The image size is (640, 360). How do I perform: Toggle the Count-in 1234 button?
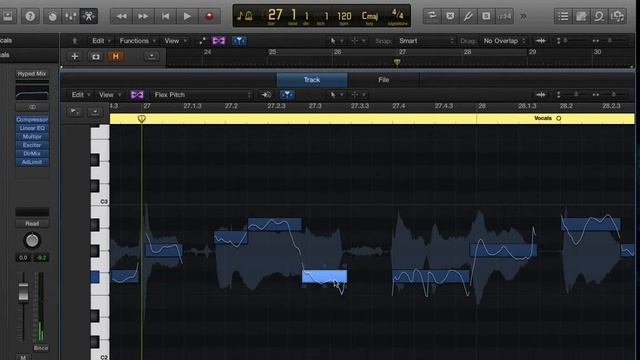click(504, 16)
